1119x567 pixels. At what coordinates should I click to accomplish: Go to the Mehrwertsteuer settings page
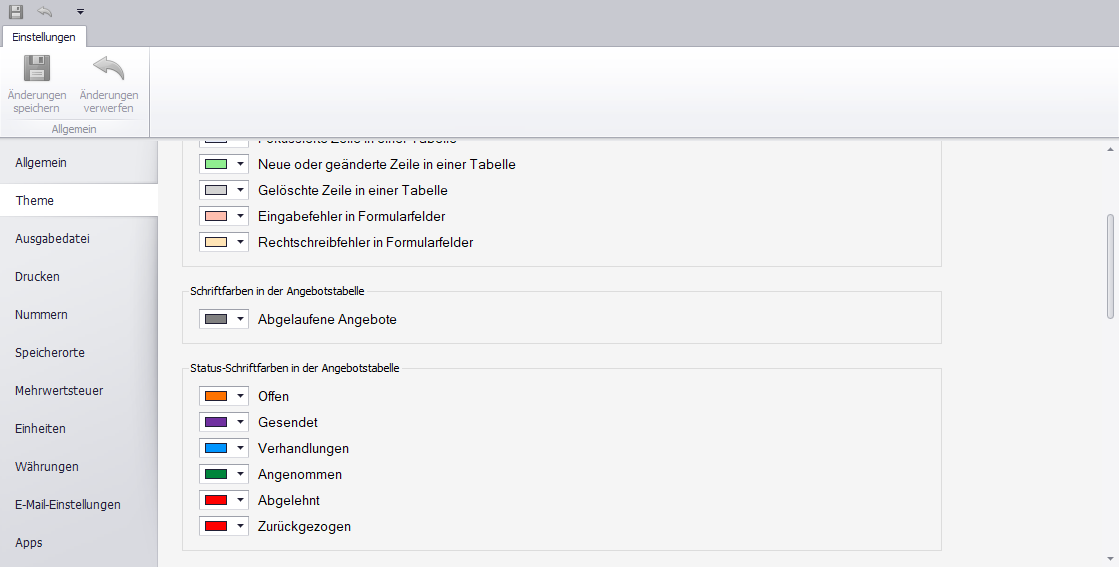pyautogui.click(x=59, y=390)
